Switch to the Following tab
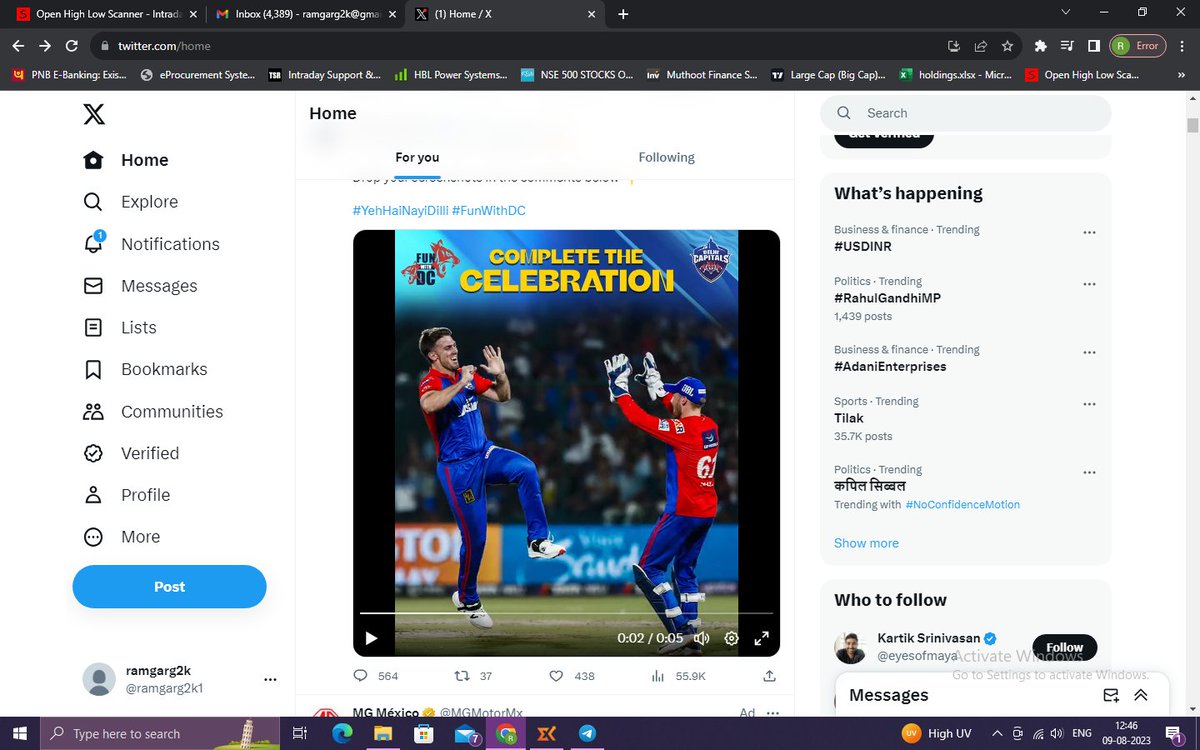 [667, 157]
